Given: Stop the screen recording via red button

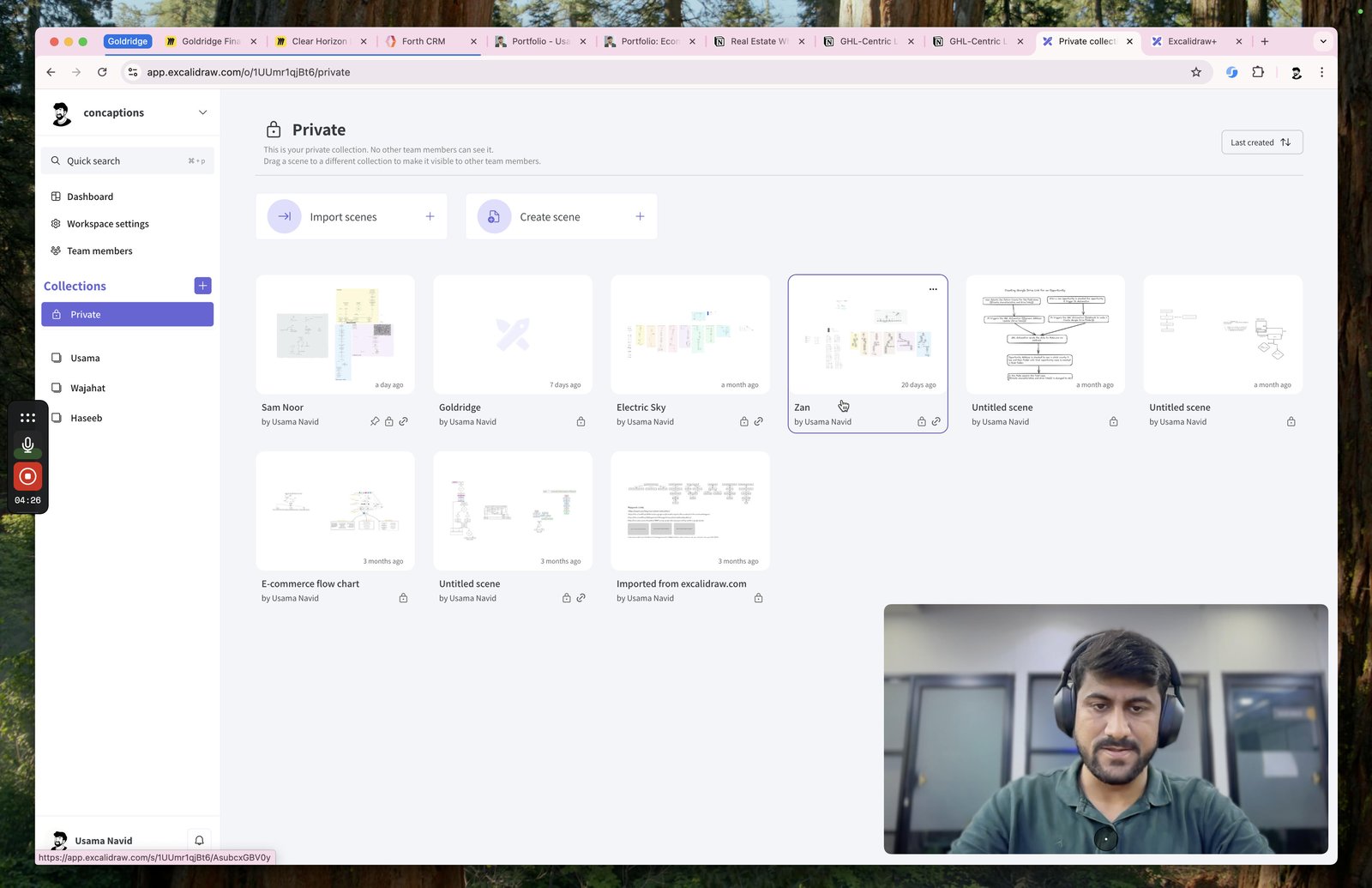Looking at the screenshot, I should click(27, 476).
